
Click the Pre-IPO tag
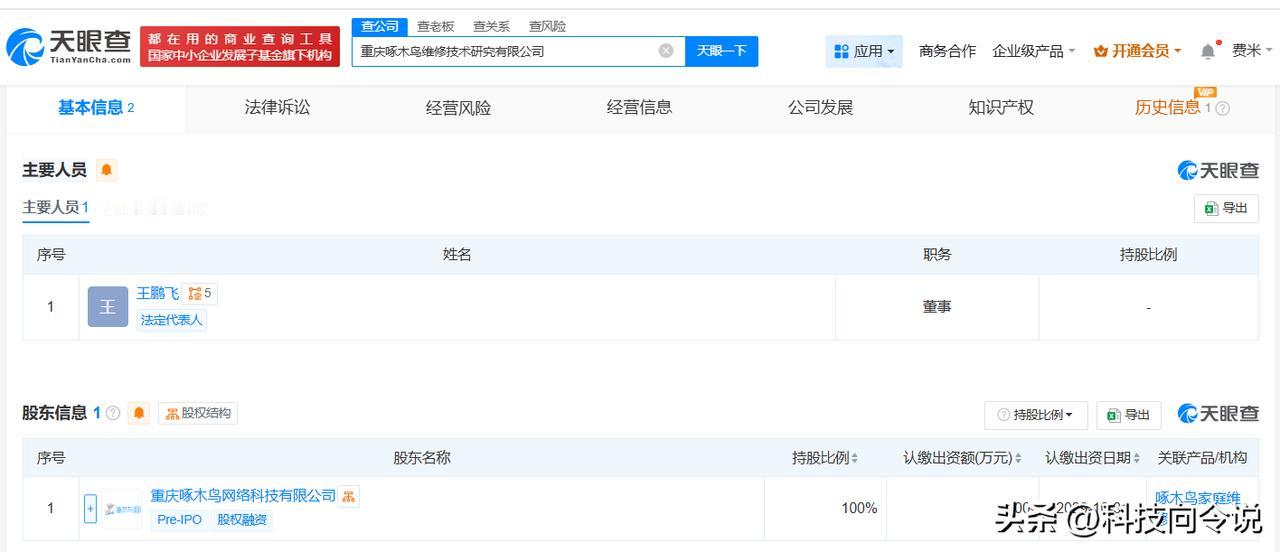click(179, 520)
